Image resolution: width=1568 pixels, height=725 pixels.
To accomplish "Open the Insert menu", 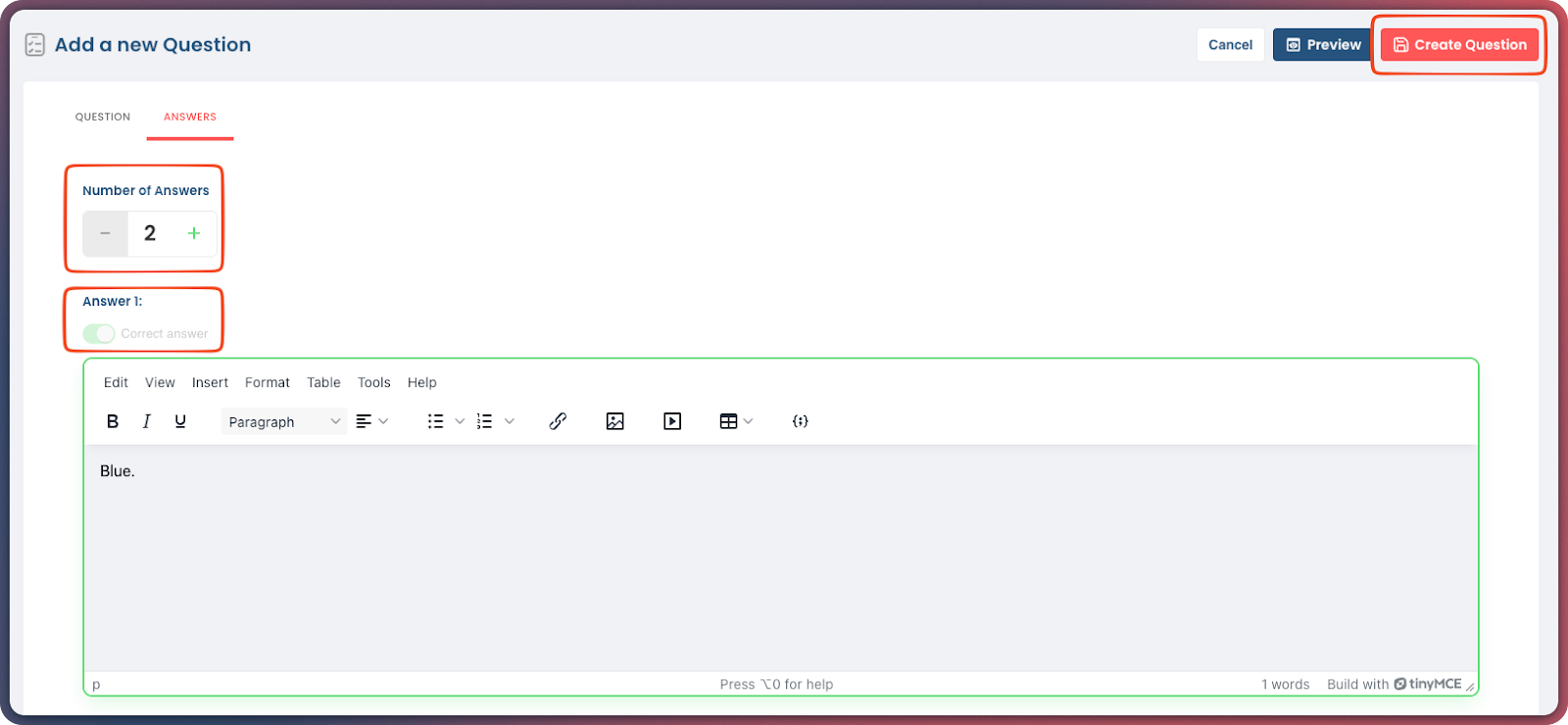I will tap(210, 383).
